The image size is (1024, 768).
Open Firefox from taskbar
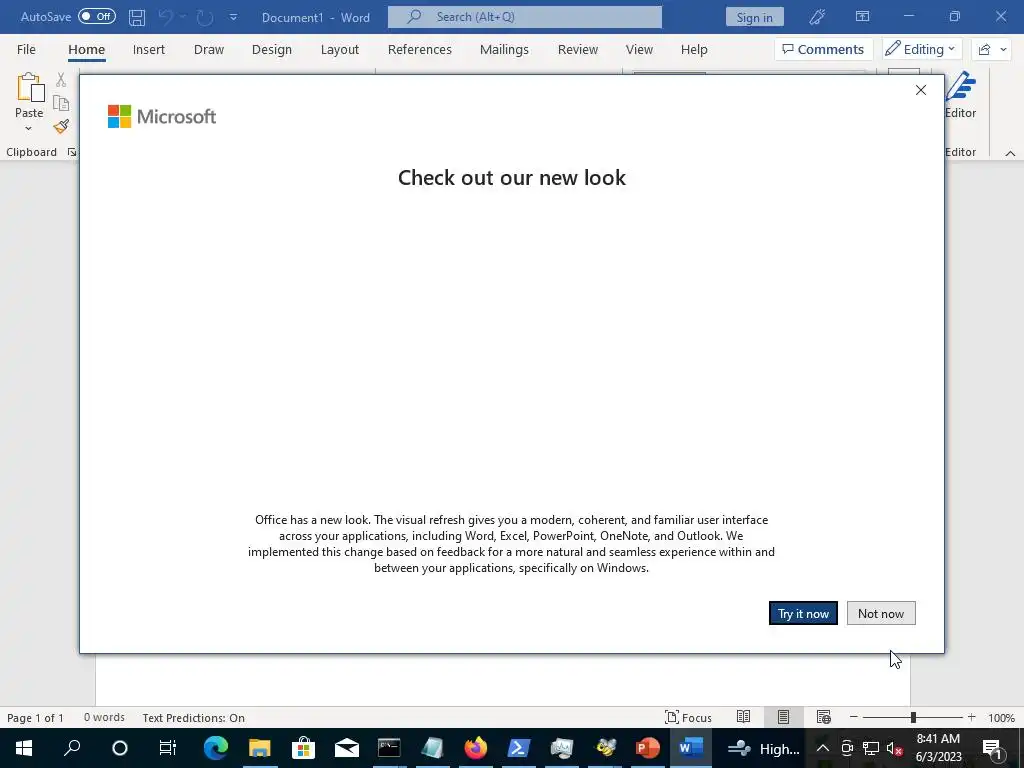click(475, 748)
